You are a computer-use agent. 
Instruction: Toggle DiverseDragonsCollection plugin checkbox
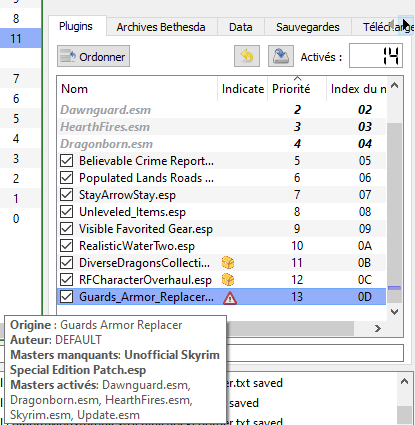click(x=67, y=263)
